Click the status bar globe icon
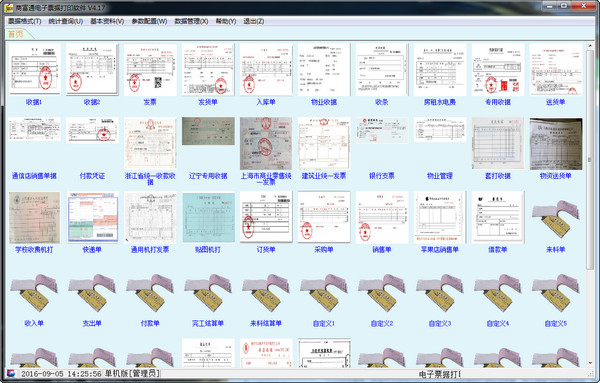600x383 pixels. coord(11,373)
